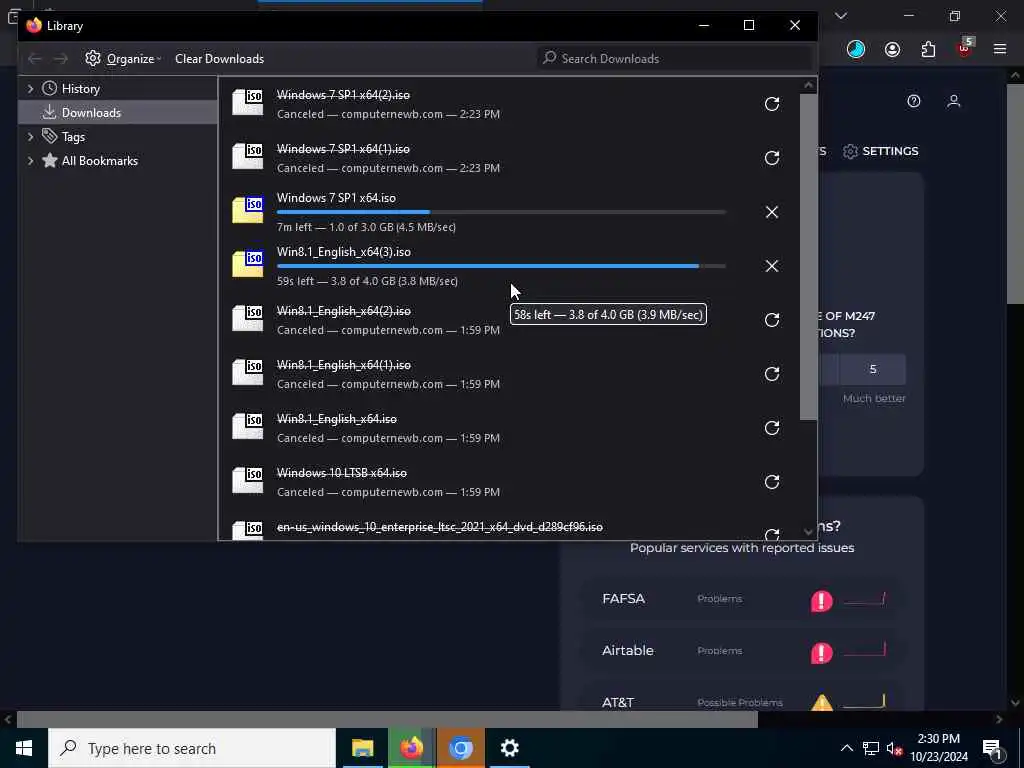
Task: Click the Airtable red alert icon
Action: [x=822, y=652]
